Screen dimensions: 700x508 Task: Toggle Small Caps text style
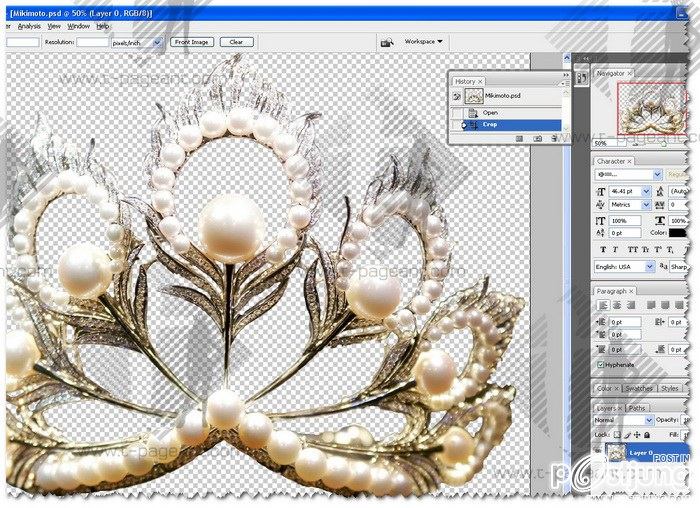(644, 250)
